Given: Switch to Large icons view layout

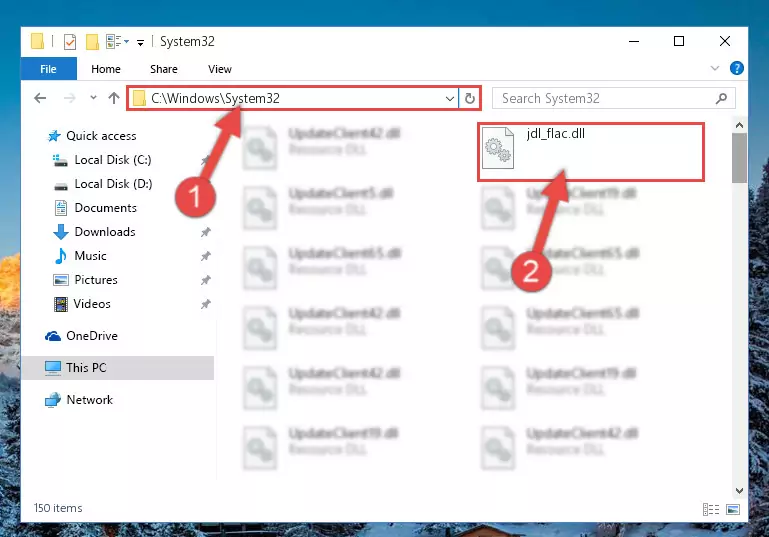Looking at the screenshot, I should [733, 510].
